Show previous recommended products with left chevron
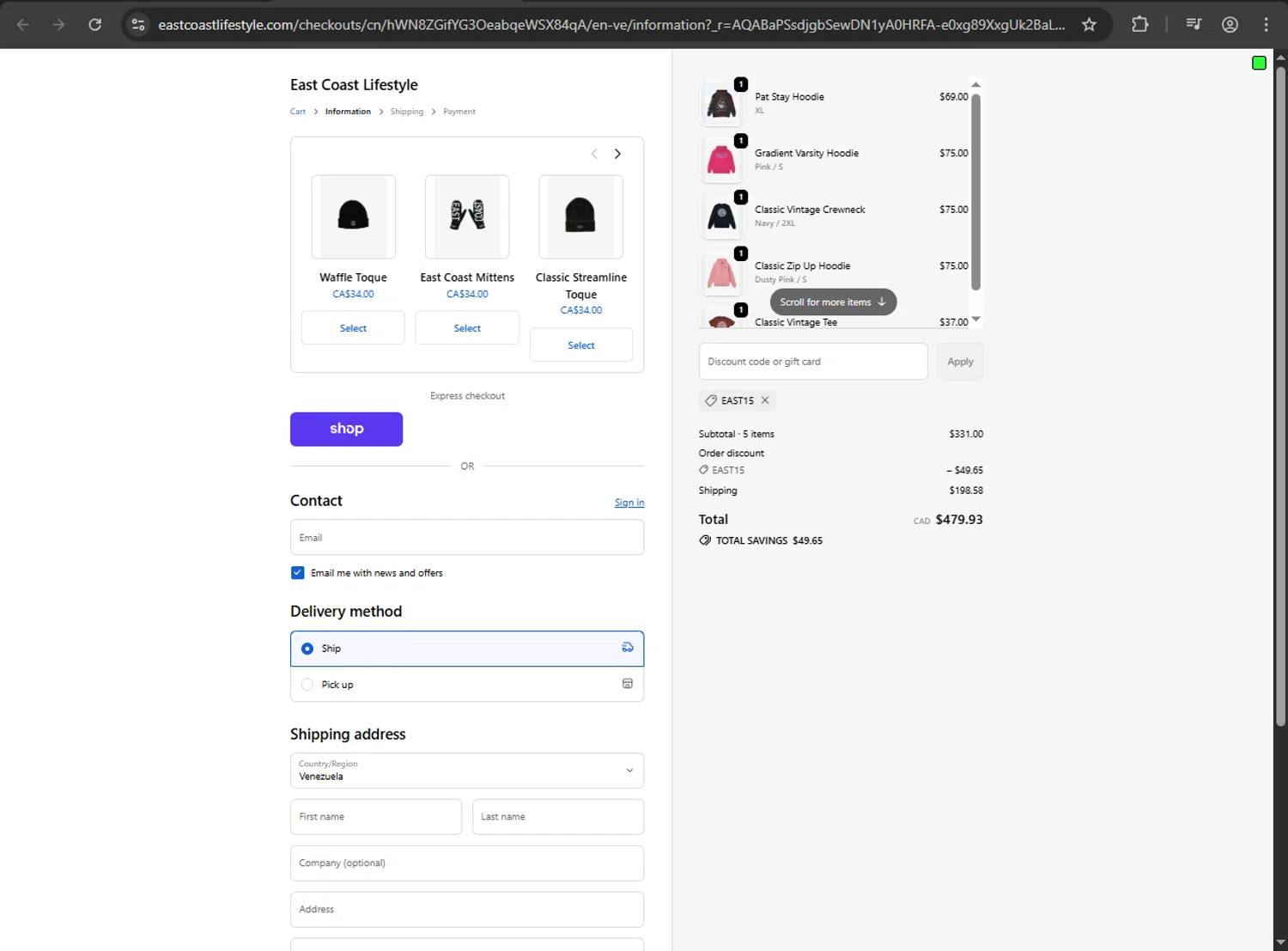1288x951 pixels. click(594, 154)
